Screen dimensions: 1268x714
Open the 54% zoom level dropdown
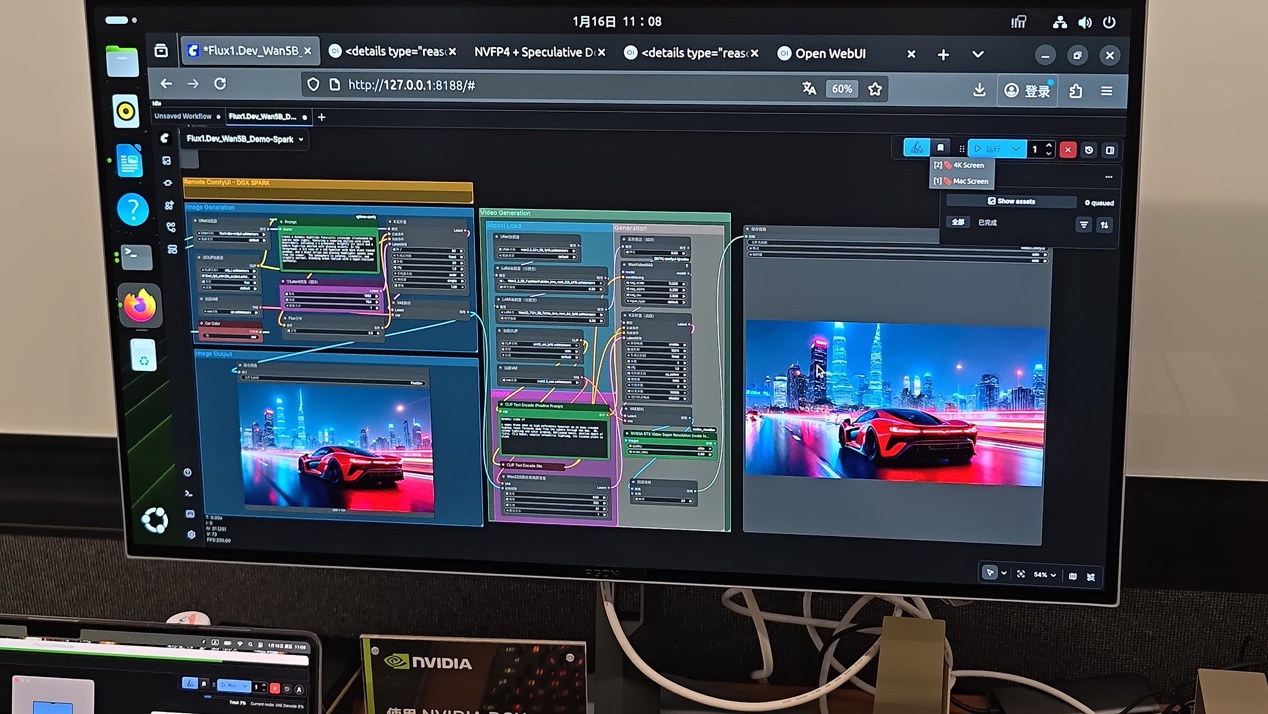coord(1045,575)
